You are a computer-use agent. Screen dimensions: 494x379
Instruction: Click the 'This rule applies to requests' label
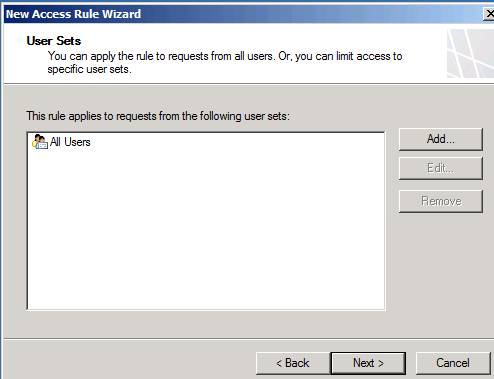[x=158, y=116]
